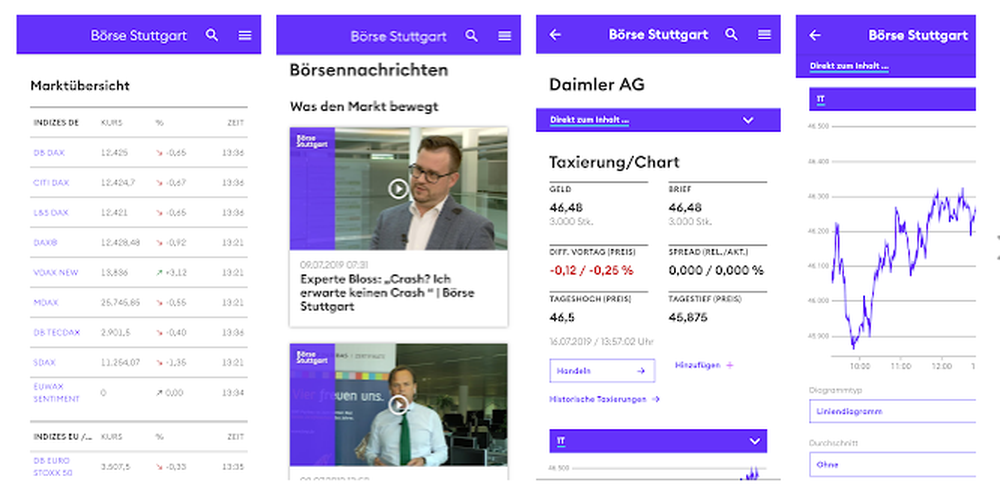
Task: Click the red -0,12 / -0,25 % value
Action: (591, 270)
